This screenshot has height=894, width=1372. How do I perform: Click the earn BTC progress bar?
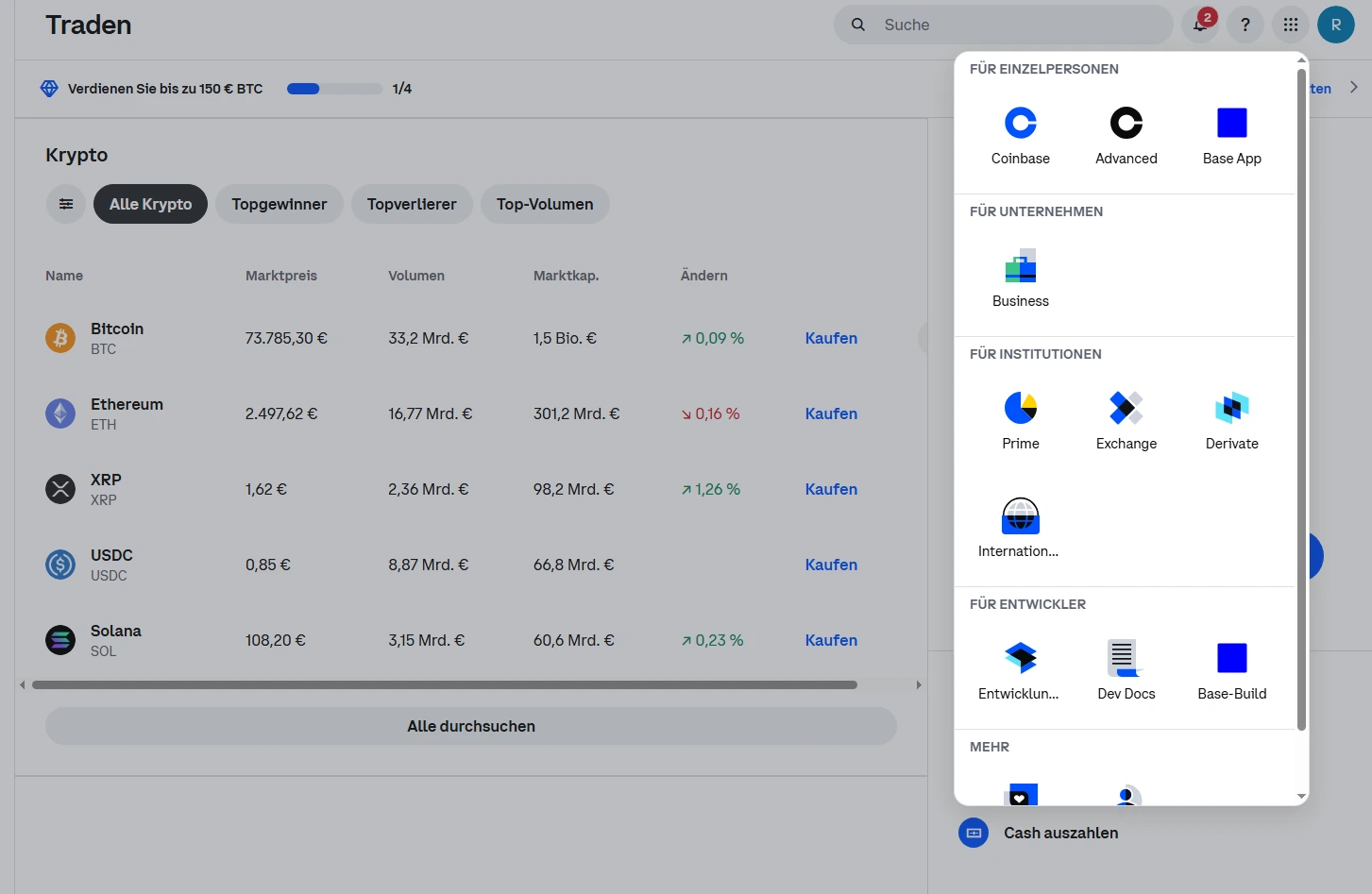pos(334,89)
